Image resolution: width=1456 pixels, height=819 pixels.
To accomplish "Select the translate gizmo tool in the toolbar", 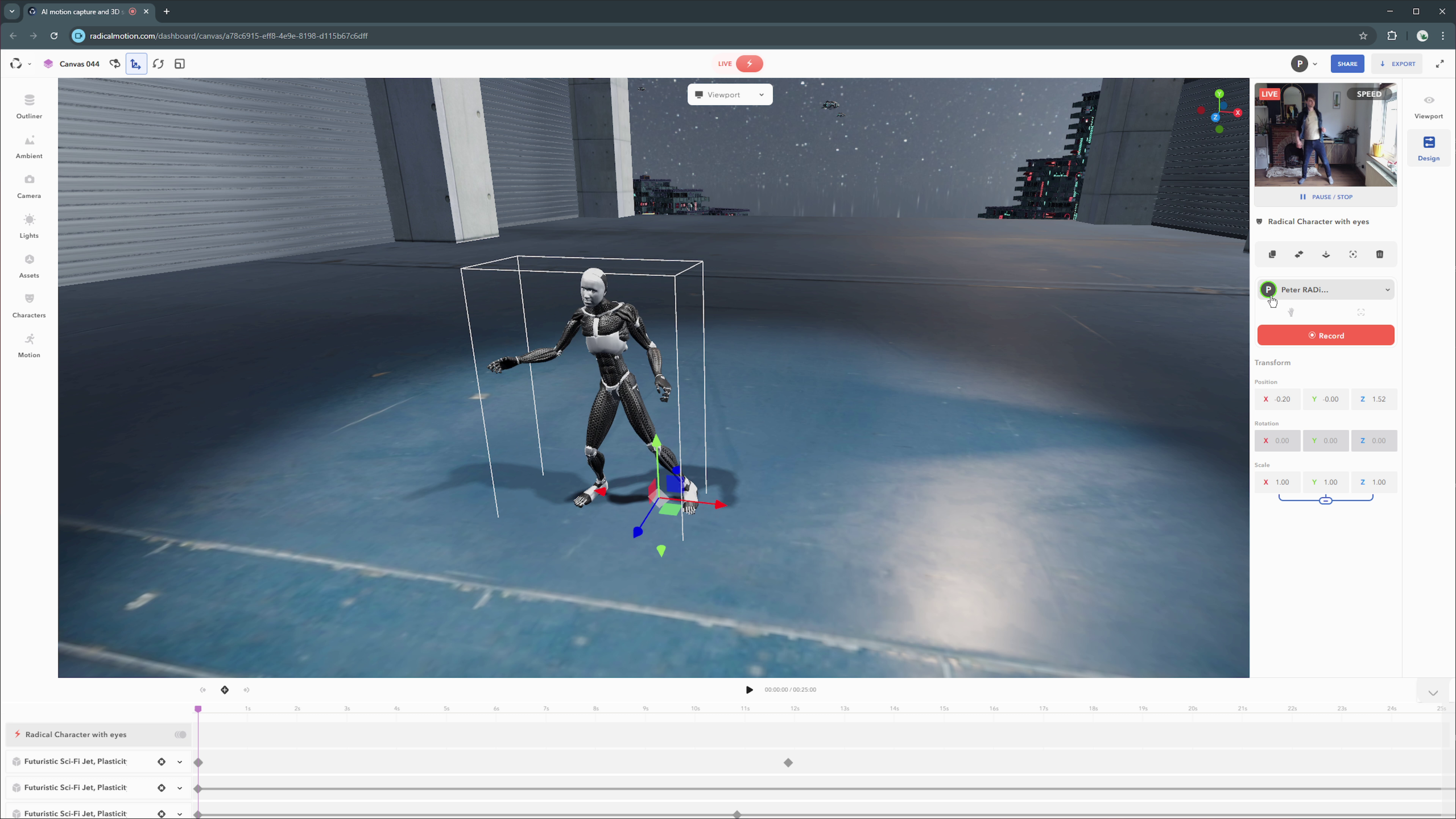I will tap(135, 64).
